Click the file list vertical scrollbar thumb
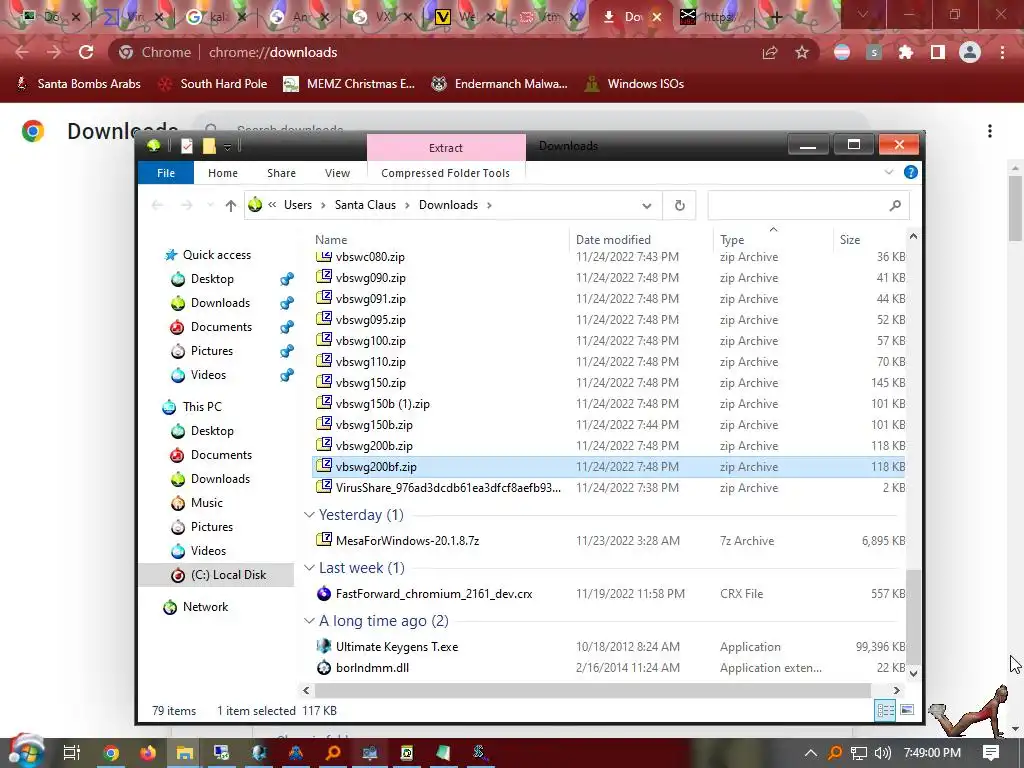This screenshot has width=1024, height=768. coord(913,615)
